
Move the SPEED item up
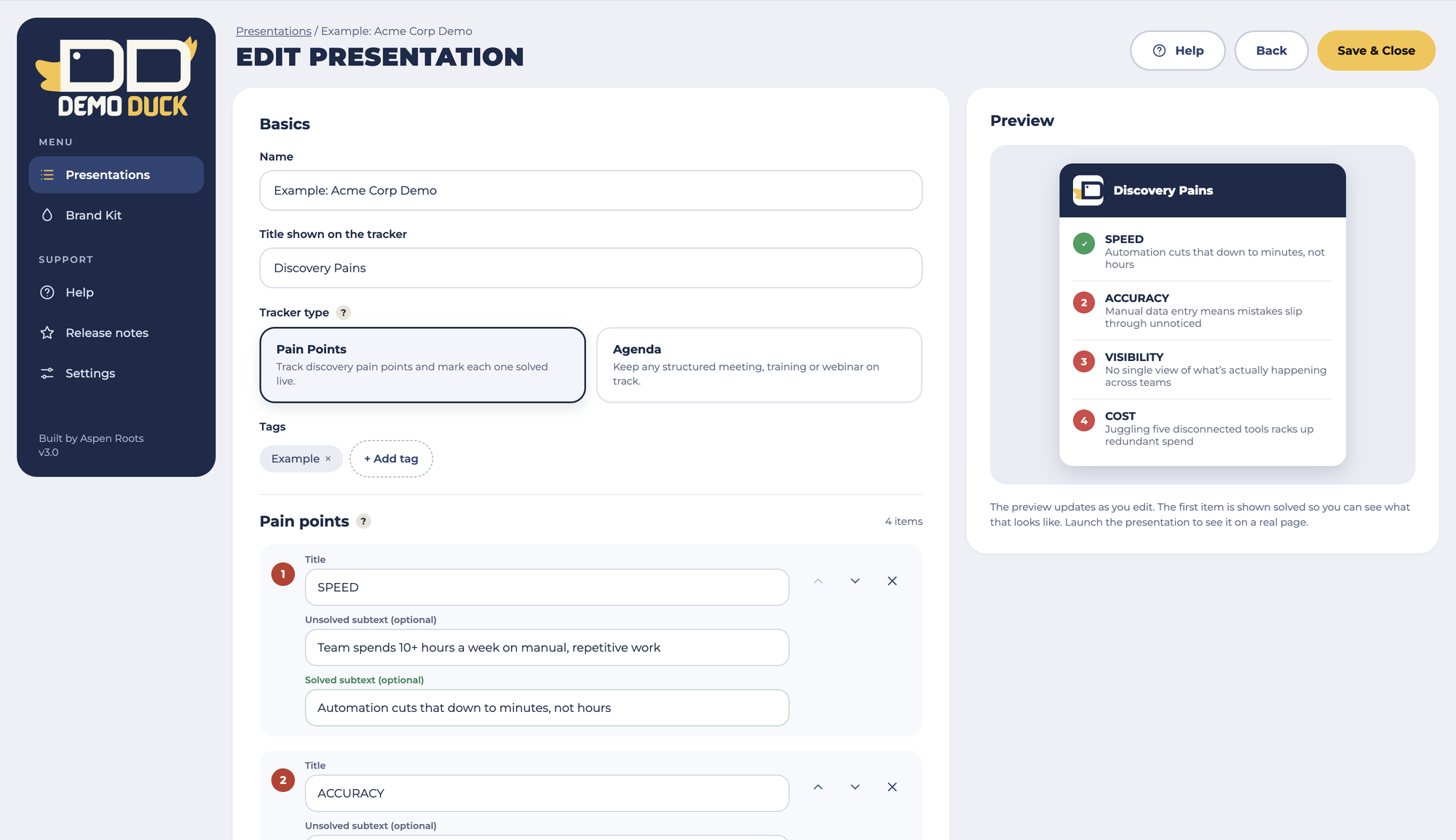pyautogui.click(x=818, y=581)
